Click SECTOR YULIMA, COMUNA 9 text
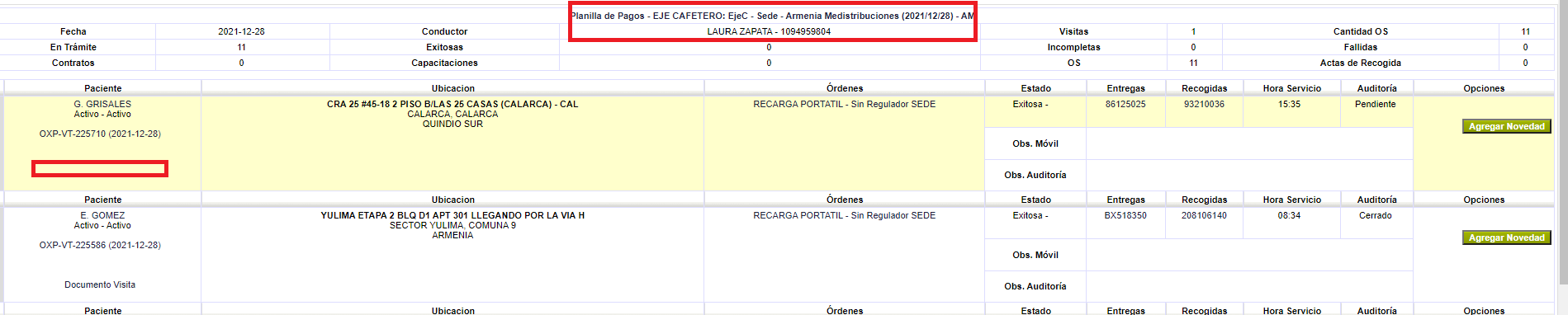Image resolution: width=1568 pixels, height=315 pixels. pyautogui.click(x=452, y=225)
